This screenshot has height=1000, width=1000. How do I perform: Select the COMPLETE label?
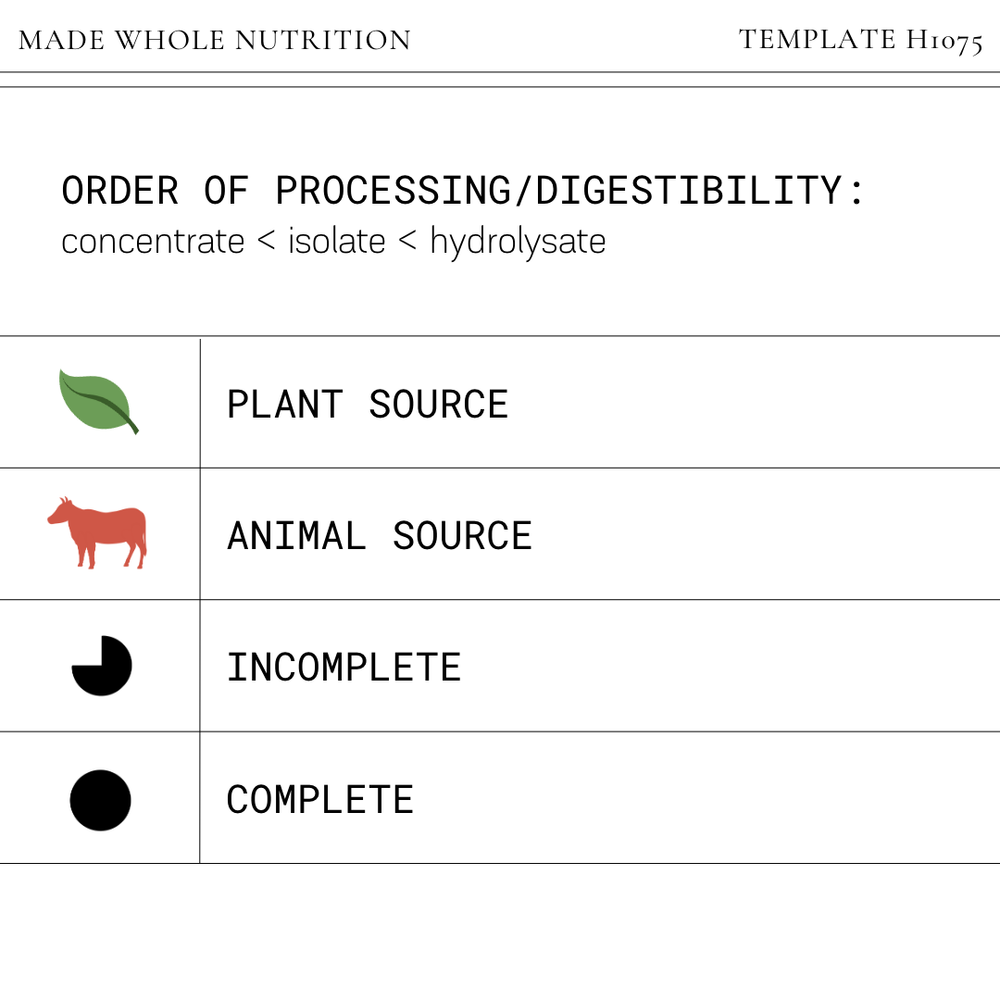[x=320, y=800]
